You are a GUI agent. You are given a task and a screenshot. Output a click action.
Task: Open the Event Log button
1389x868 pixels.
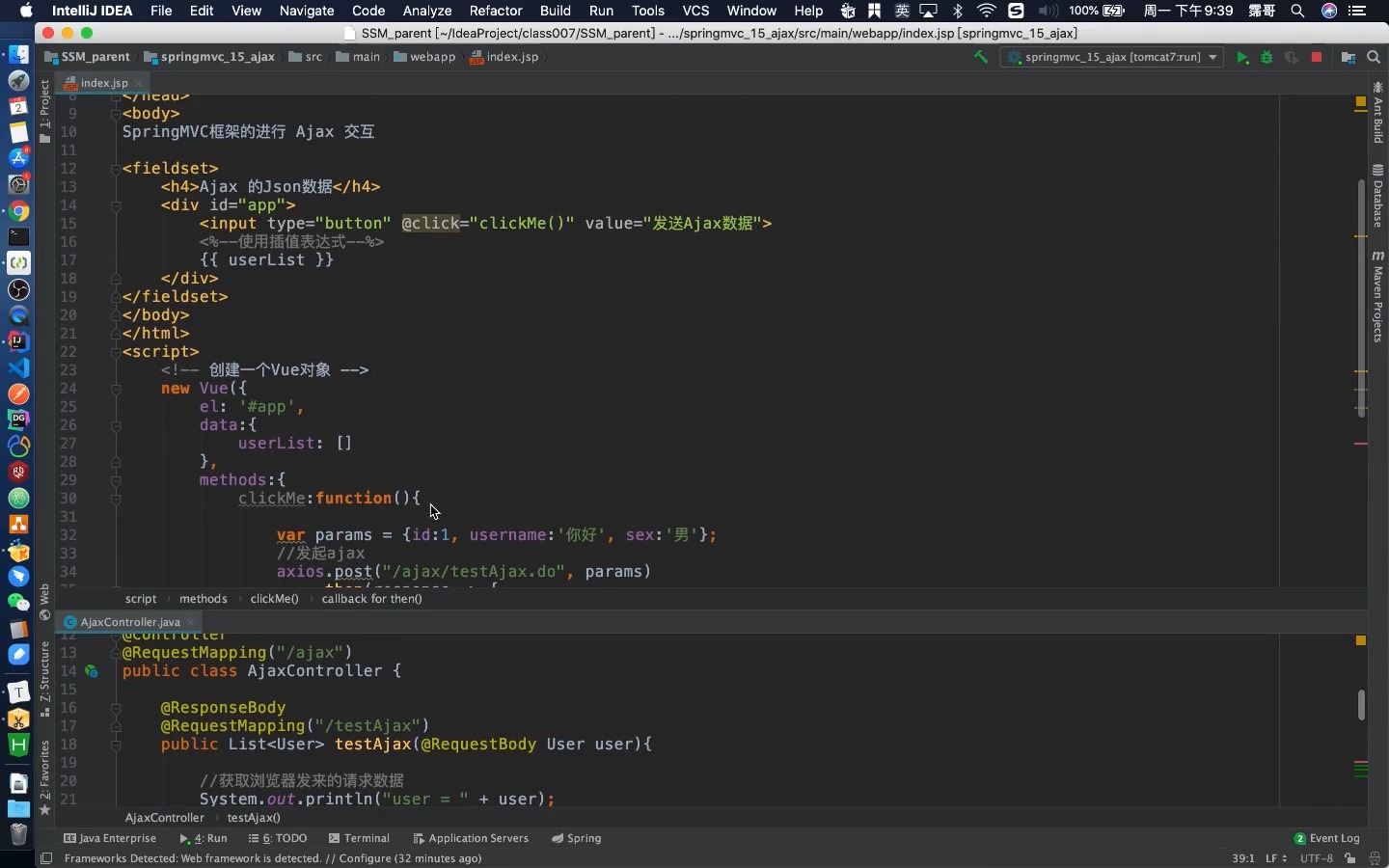1327,838
